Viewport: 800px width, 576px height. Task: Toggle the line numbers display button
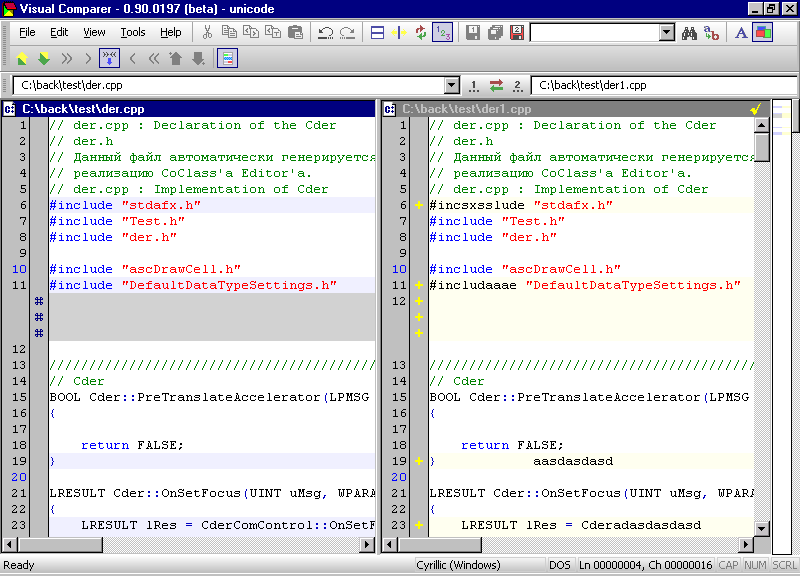(x=443, y=32)
